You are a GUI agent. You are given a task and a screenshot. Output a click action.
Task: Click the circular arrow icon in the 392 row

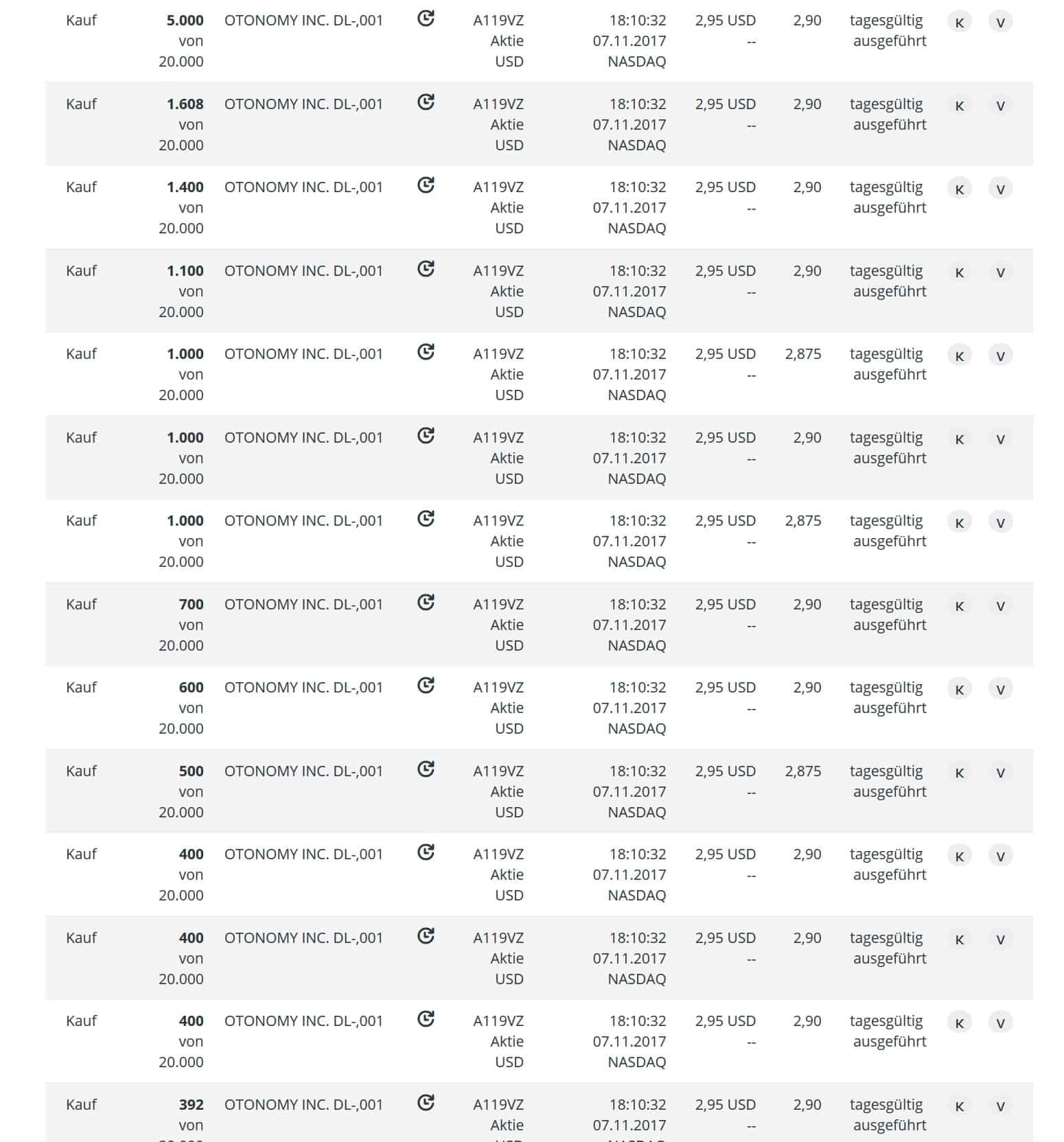click(426, 1103)
